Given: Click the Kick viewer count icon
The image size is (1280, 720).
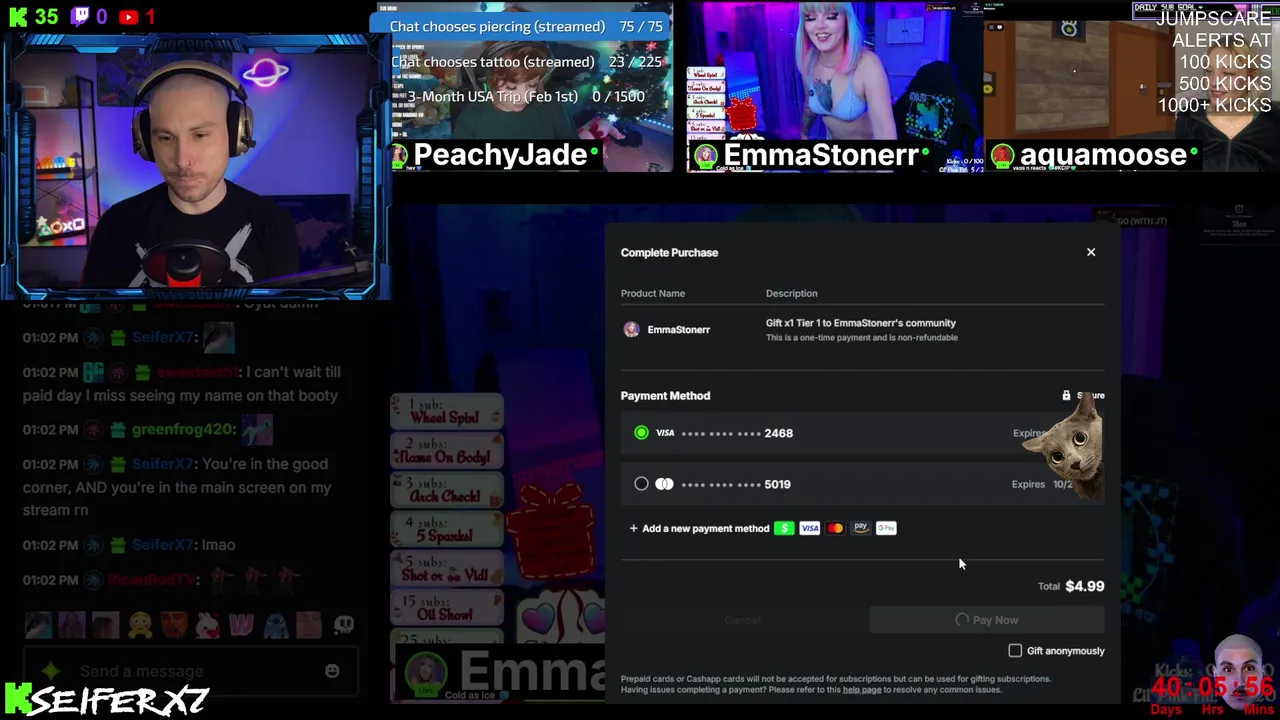Looking at the screenshot, I should pos(17,17).
